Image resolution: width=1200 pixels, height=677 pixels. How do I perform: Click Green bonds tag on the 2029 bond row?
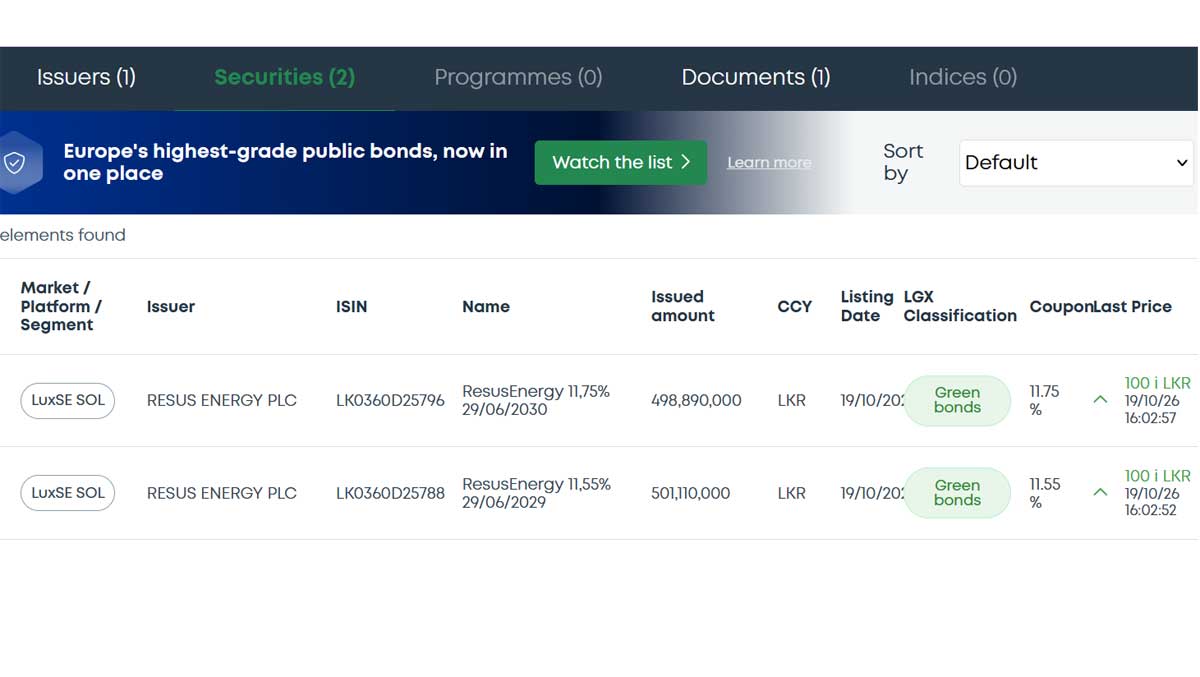pos(957,493)
